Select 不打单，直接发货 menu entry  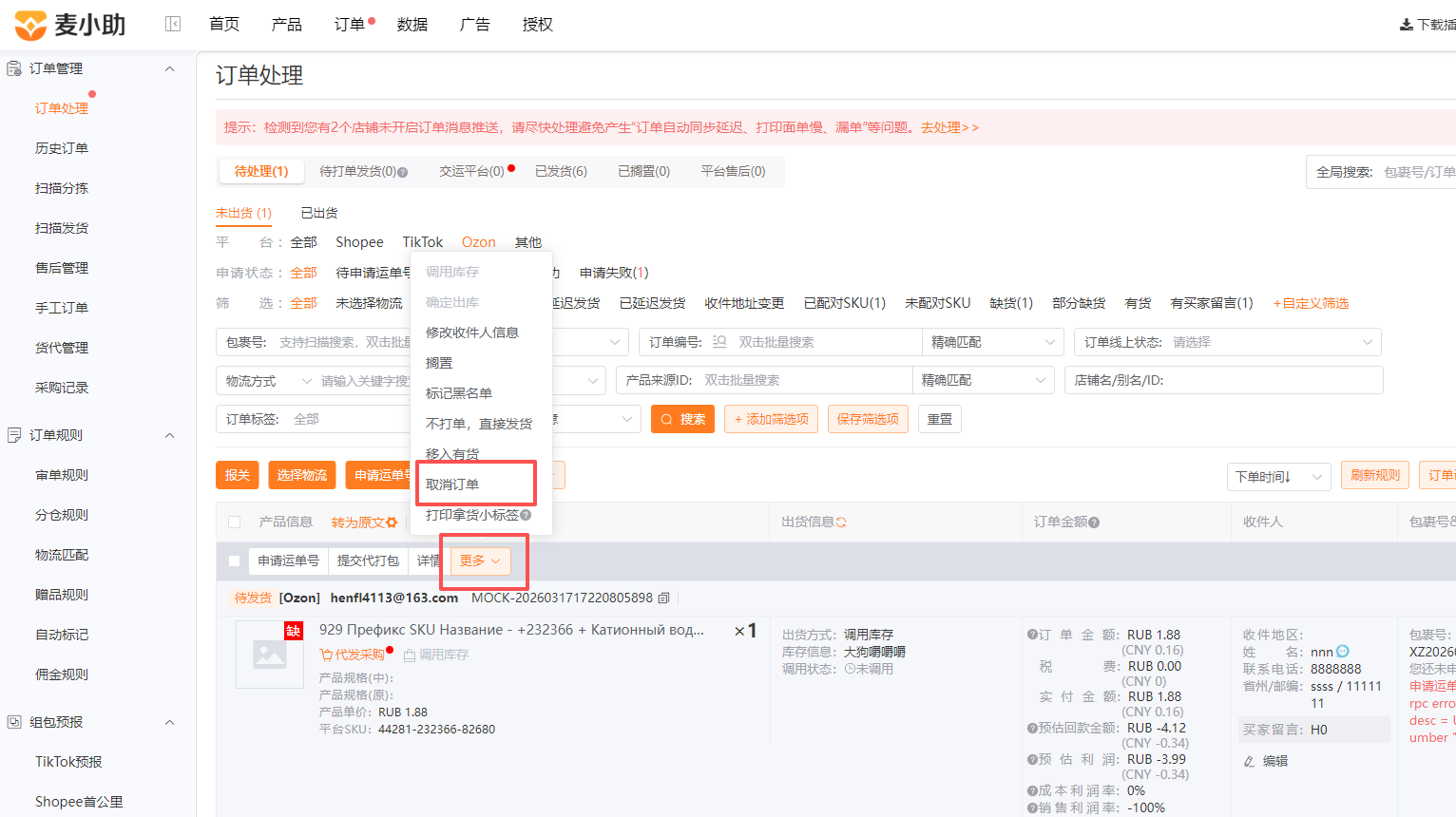click(479, 424)
